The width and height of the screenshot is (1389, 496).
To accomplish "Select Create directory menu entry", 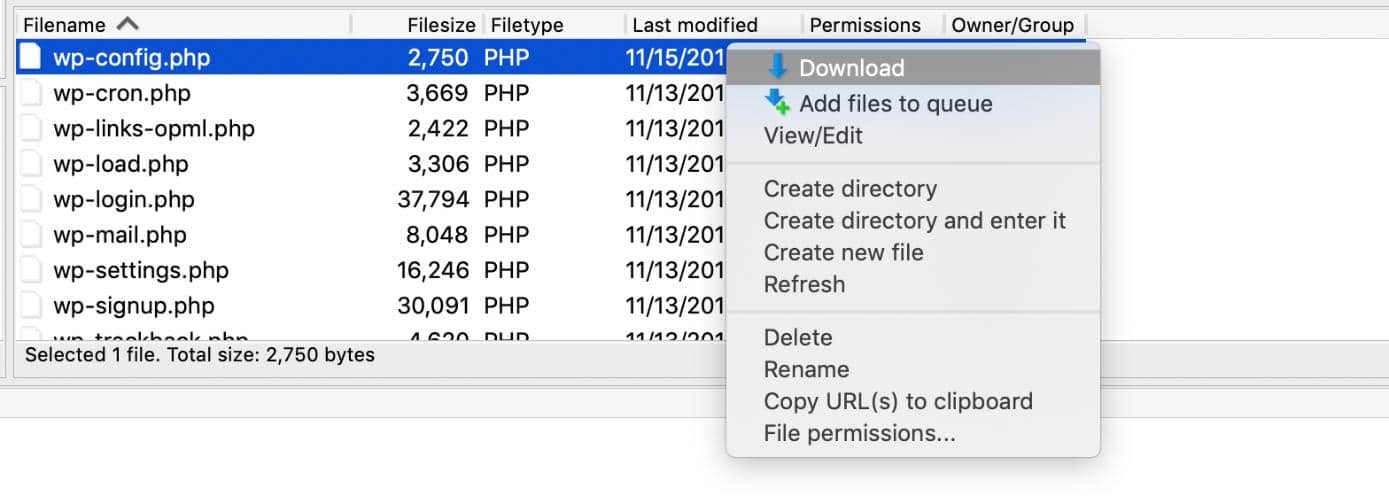I will click(850, 189).
